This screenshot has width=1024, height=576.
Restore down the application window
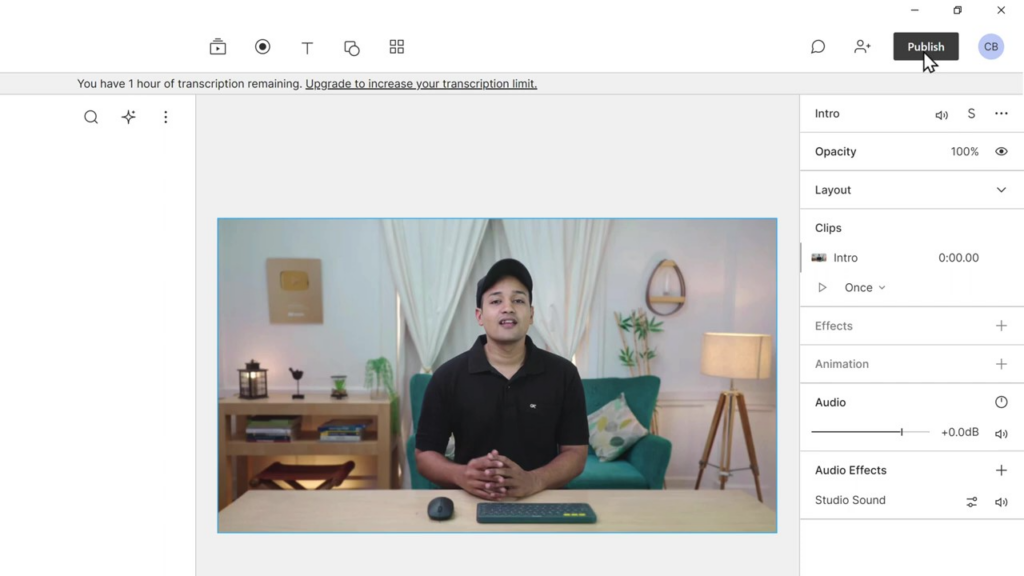(x=957, y=10)
